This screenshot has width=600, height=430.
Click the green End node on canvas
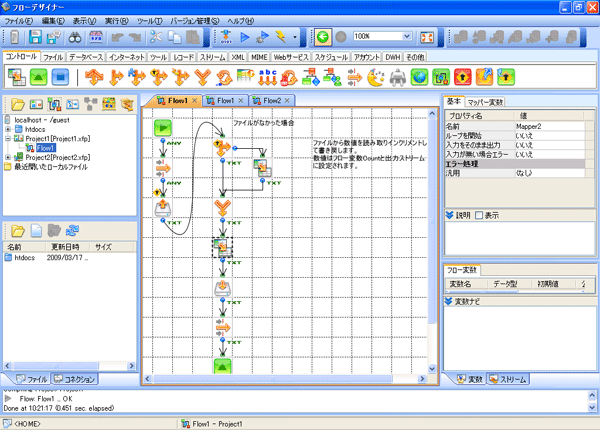223,366
